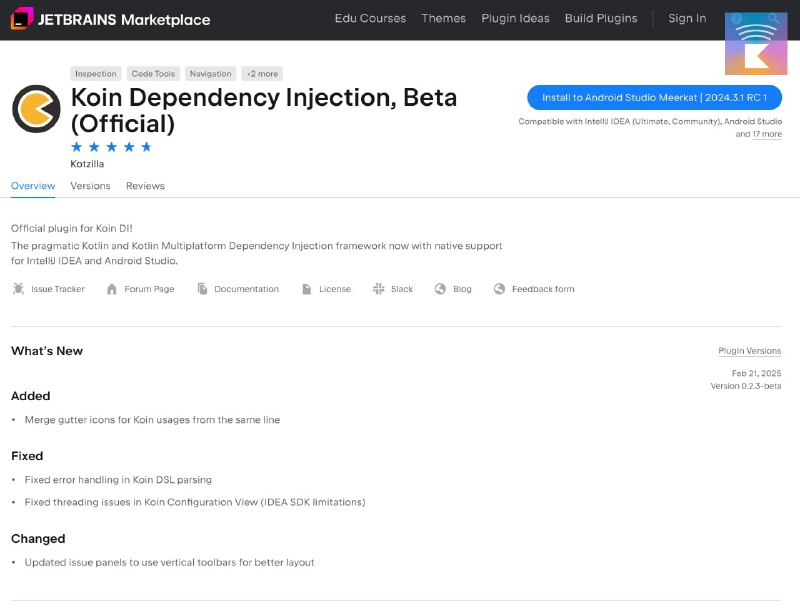This screenshot has height=616, width=800.
Task: Click 'Fixed threading issues in Koin Configuration View'
Action: (195, 502)
